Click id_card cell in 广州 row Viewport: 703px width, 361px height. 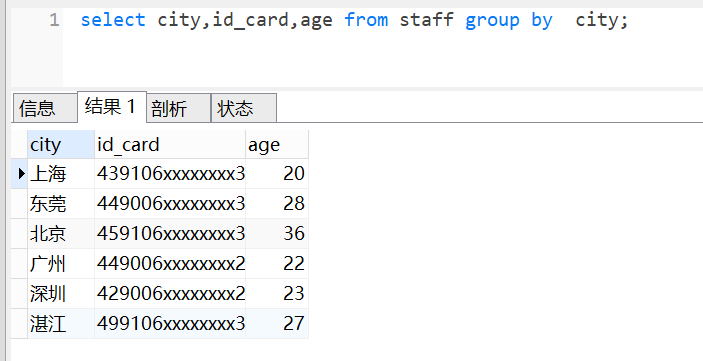(170, 264)
